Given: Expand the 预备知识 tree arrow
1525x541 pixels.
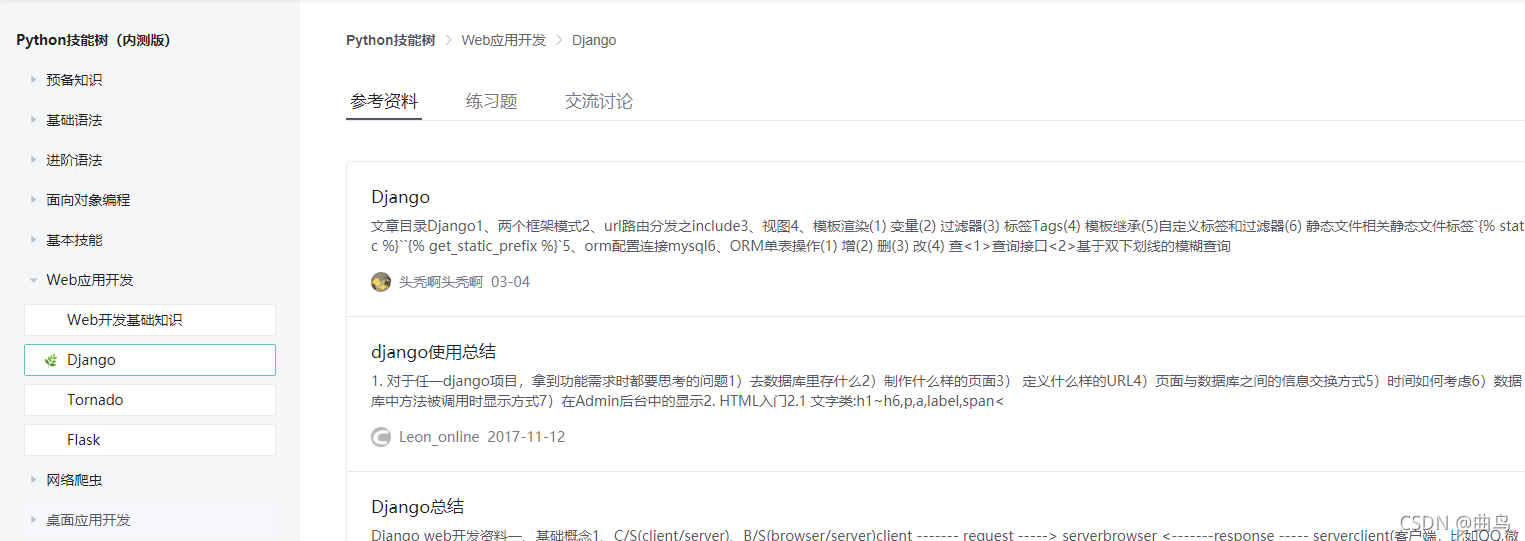Looking at the screenshot, I should coord(34,80).
